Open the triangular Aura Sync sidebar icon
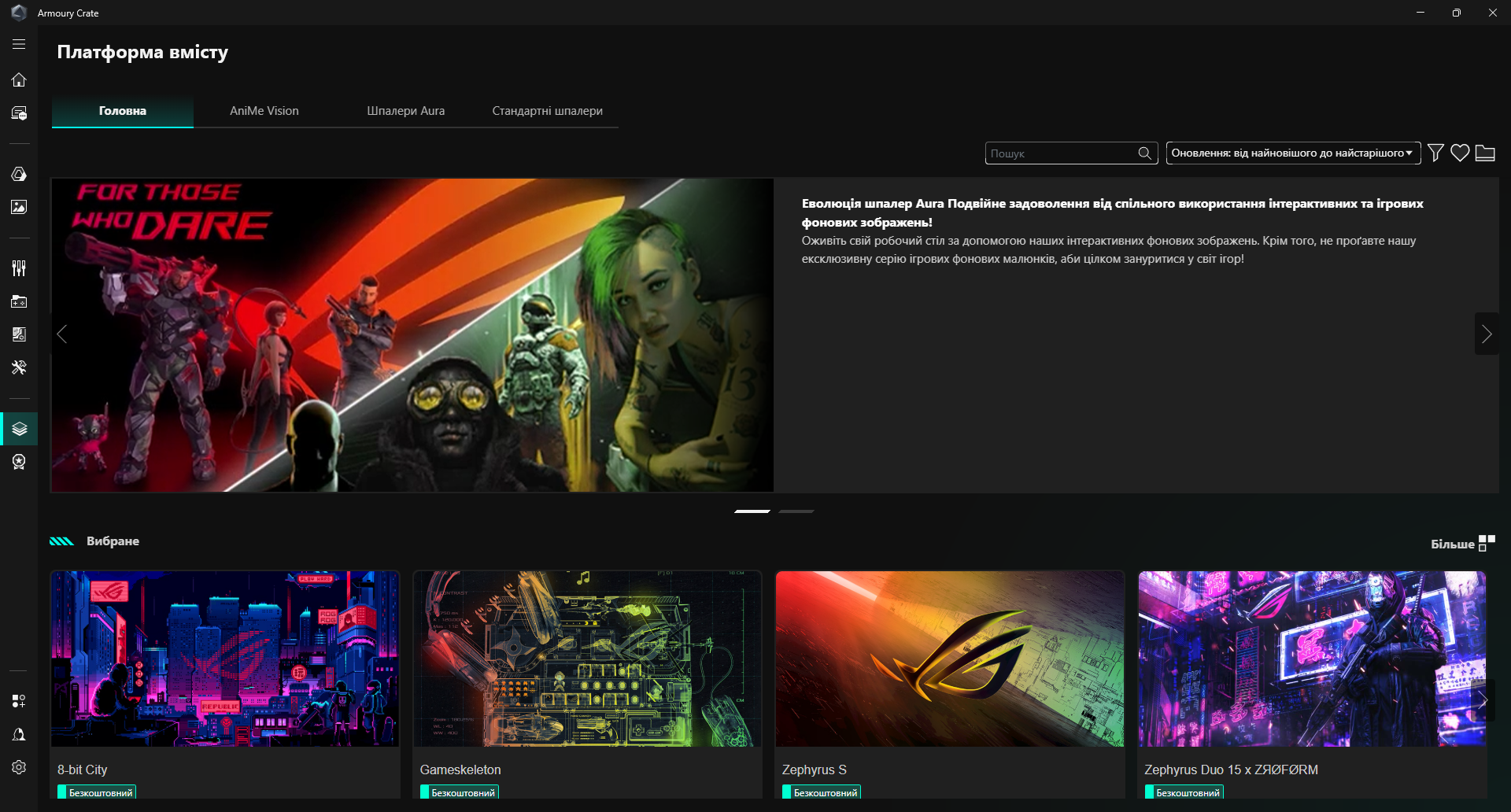The height and width of the screenshot is (812, 1511). tap(19, 174)
